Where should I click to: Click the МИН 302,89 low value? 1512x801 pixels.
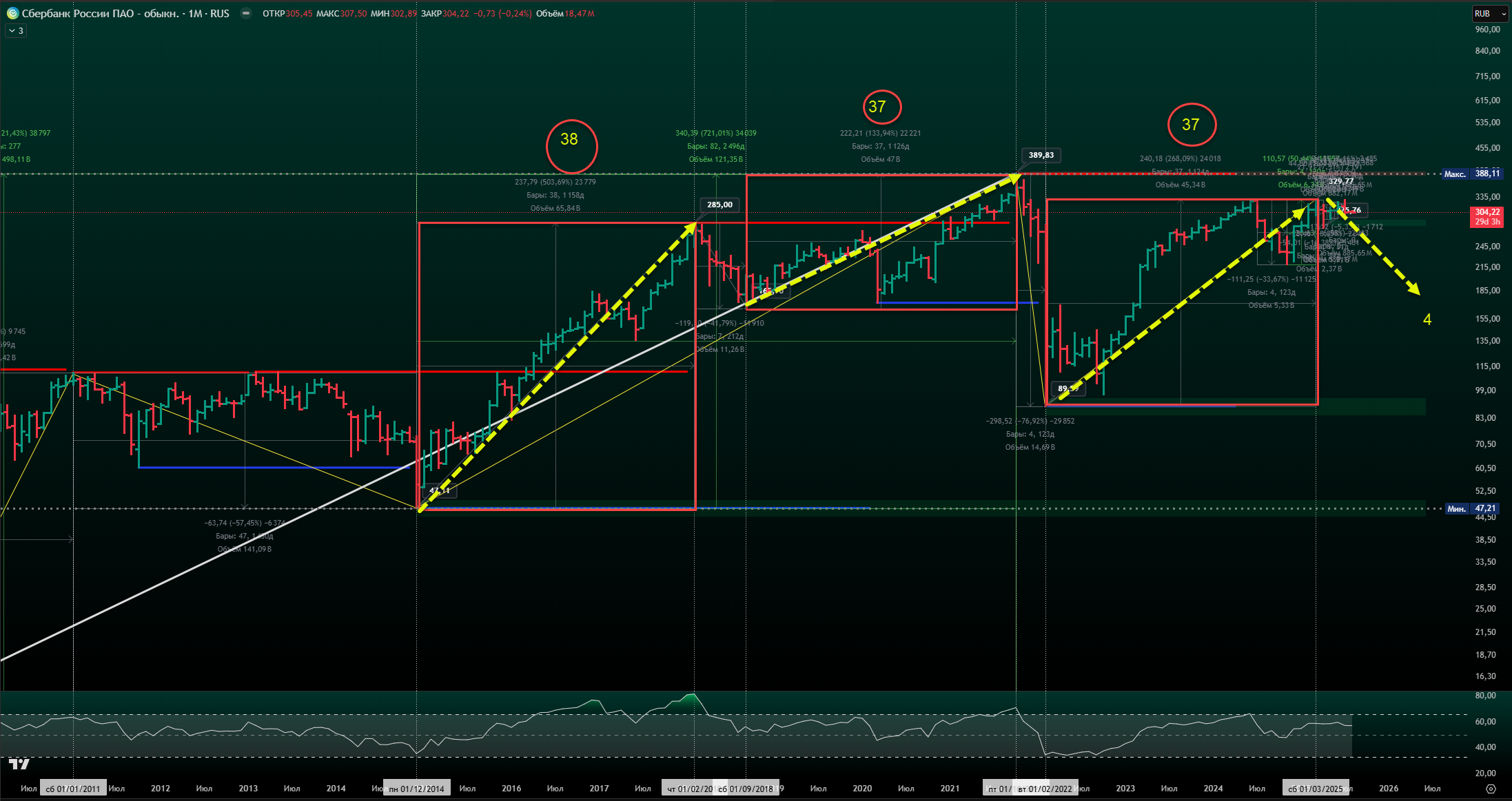pyautogui.click(x=394, y=14)
